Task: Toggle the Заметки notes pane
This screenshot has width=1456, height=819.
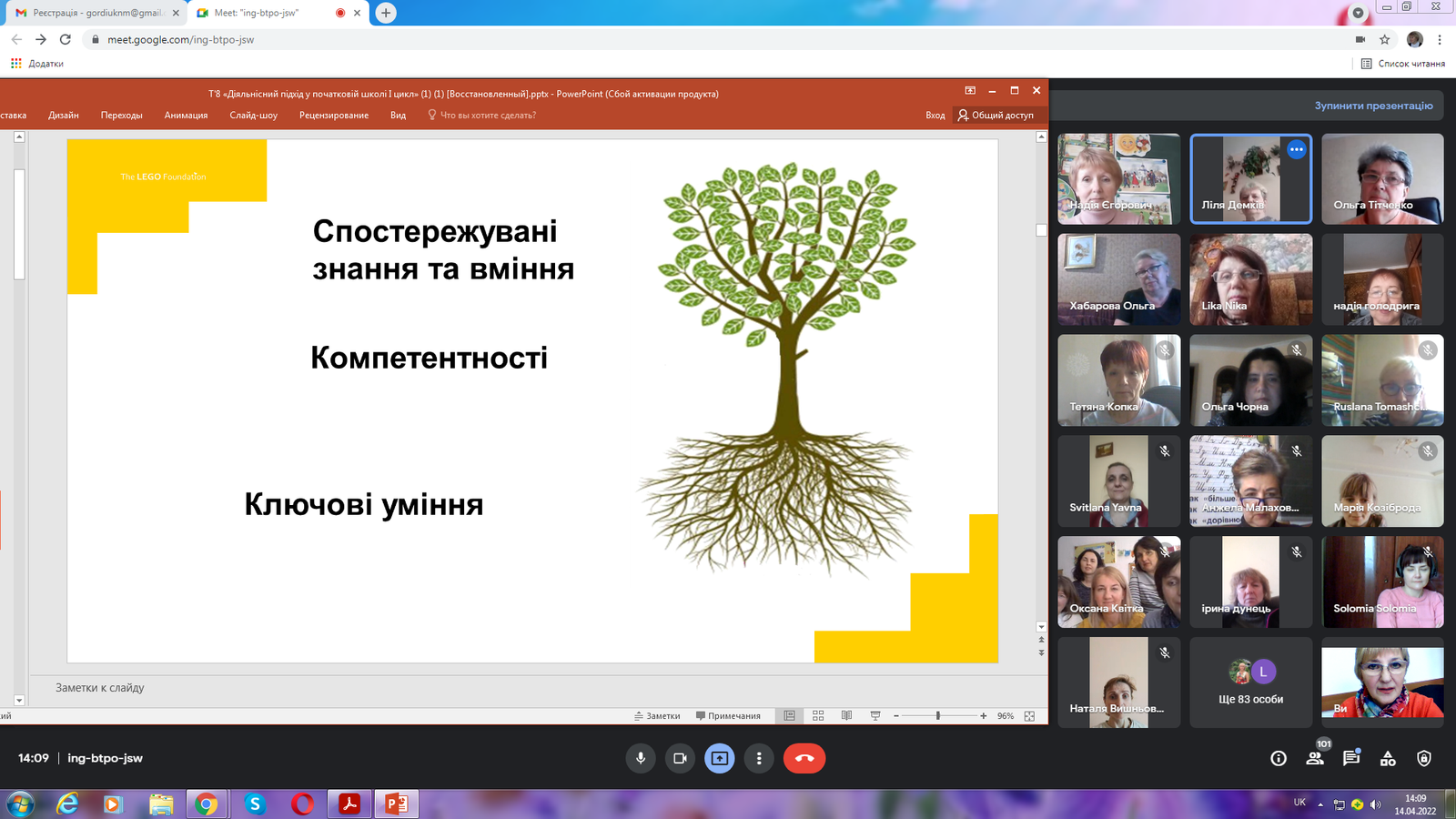Action: click(657, 716)
